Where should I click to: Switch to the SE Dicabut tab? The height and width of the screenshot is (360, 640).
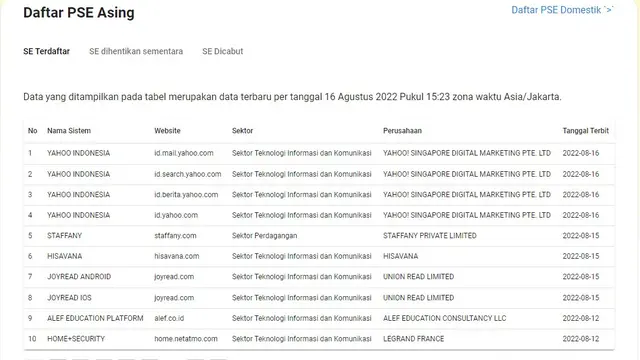222,51
